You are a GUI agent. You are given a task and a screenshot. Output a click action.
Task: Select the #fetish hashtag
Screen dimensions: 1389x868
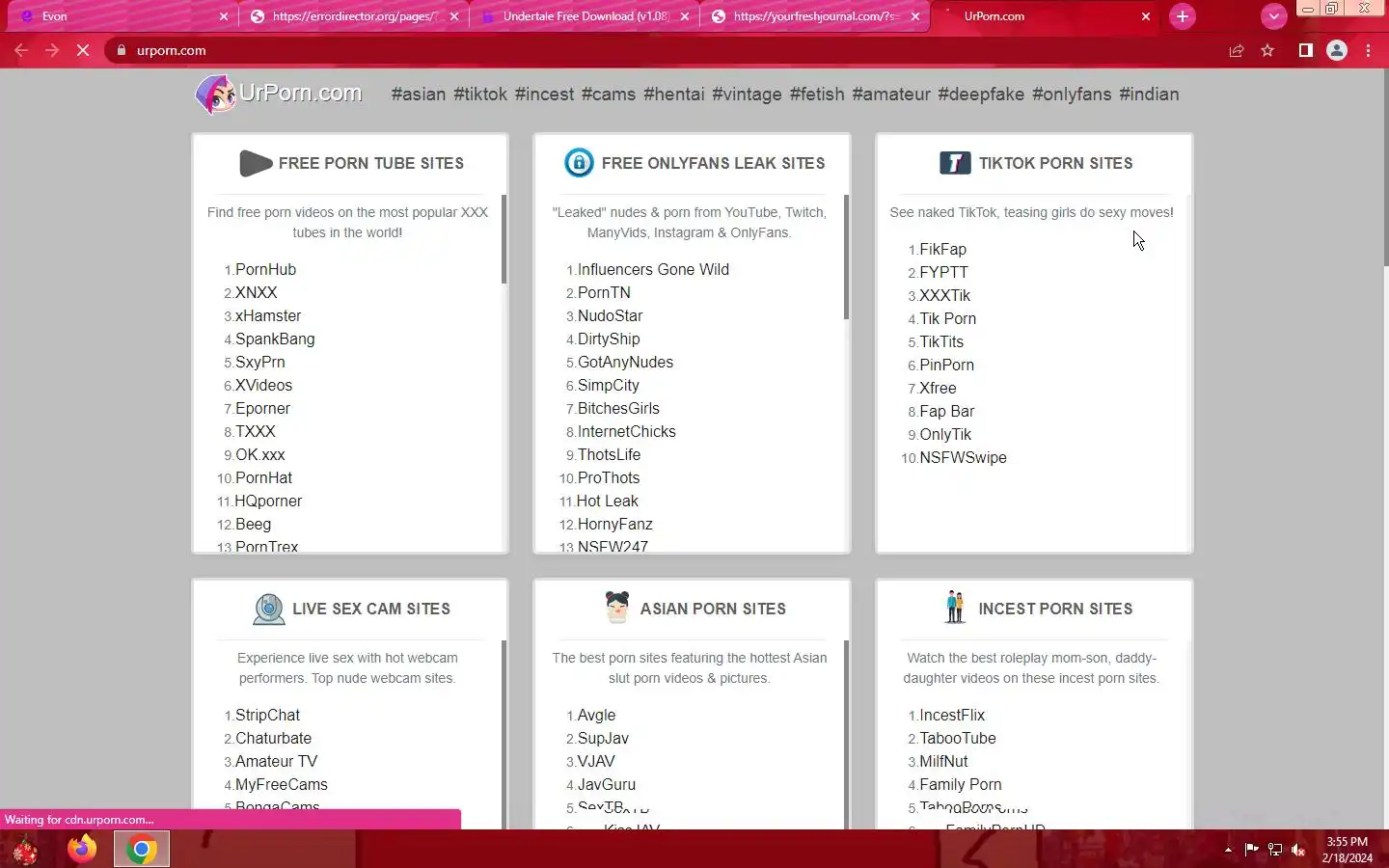tap(817, 95)
